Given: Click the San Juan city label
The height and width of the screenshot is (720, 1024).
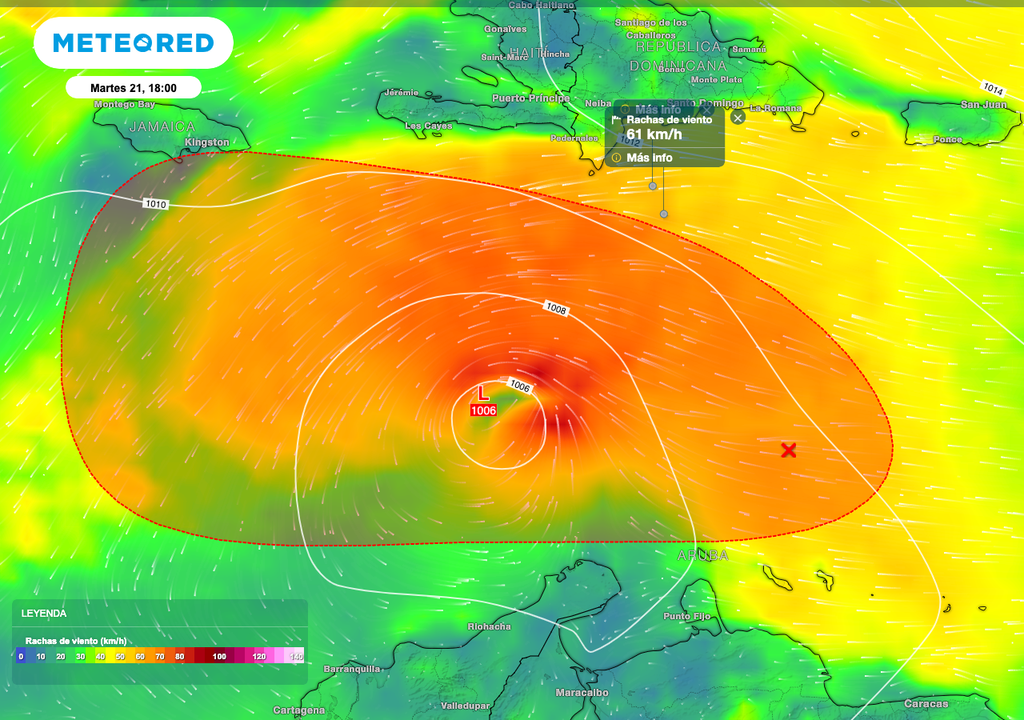Looking at the screenshot, I should tap(983, 104).
